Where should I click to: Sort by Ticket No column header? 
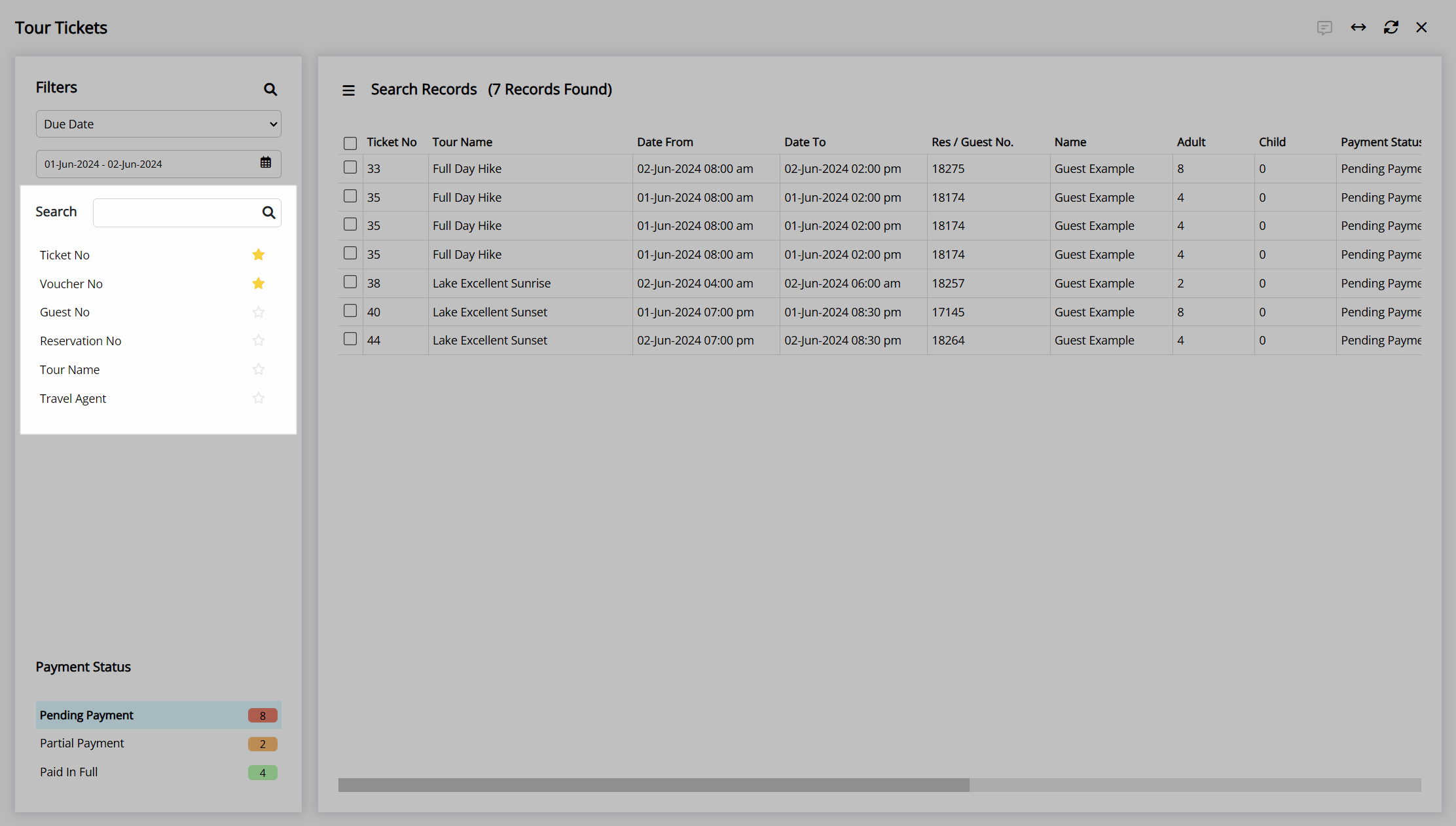[x=391, y=142]
